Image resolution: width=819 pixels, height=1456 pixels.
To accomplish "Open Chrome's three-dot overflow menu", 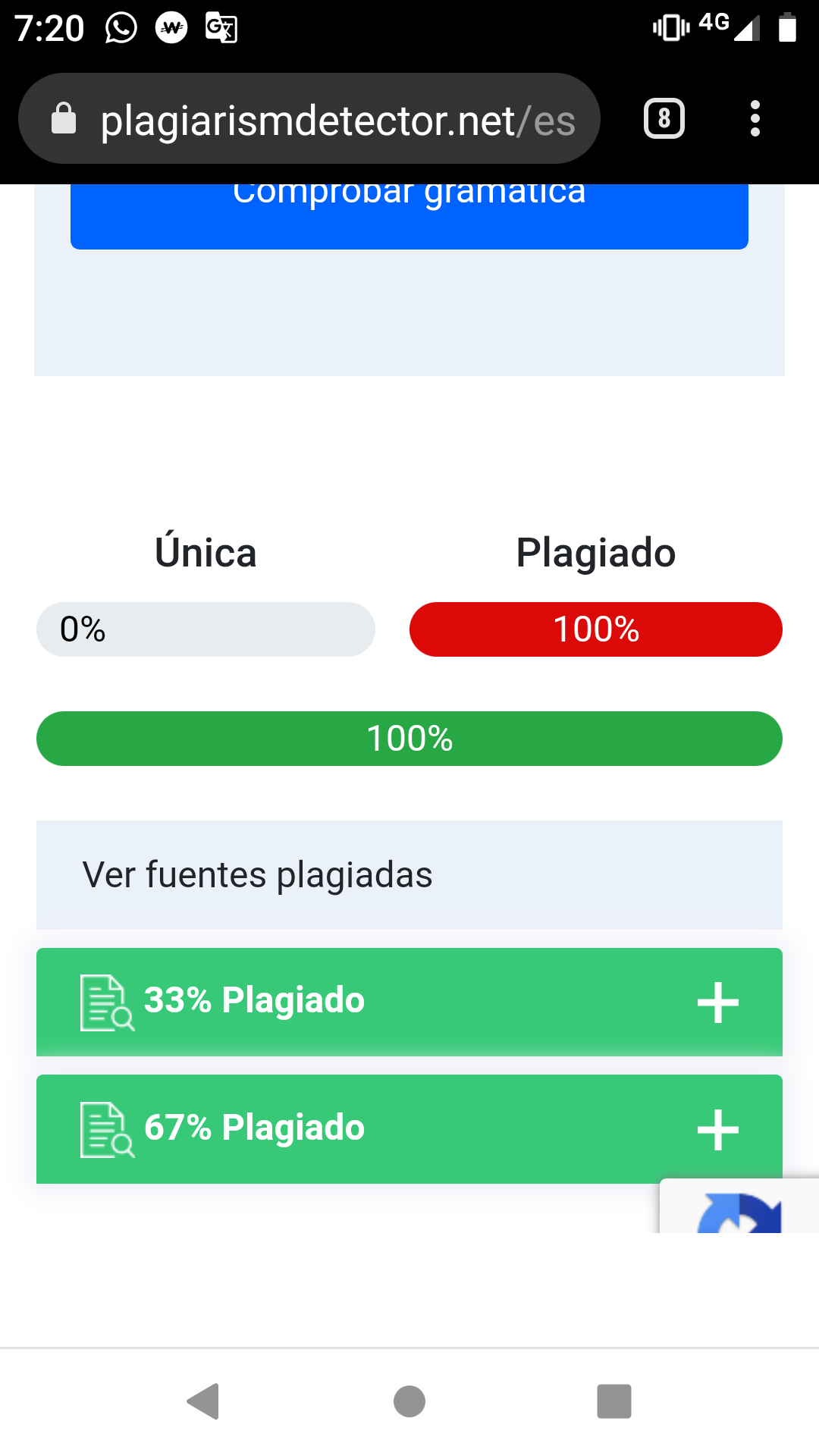I will [x=755, y=118].
